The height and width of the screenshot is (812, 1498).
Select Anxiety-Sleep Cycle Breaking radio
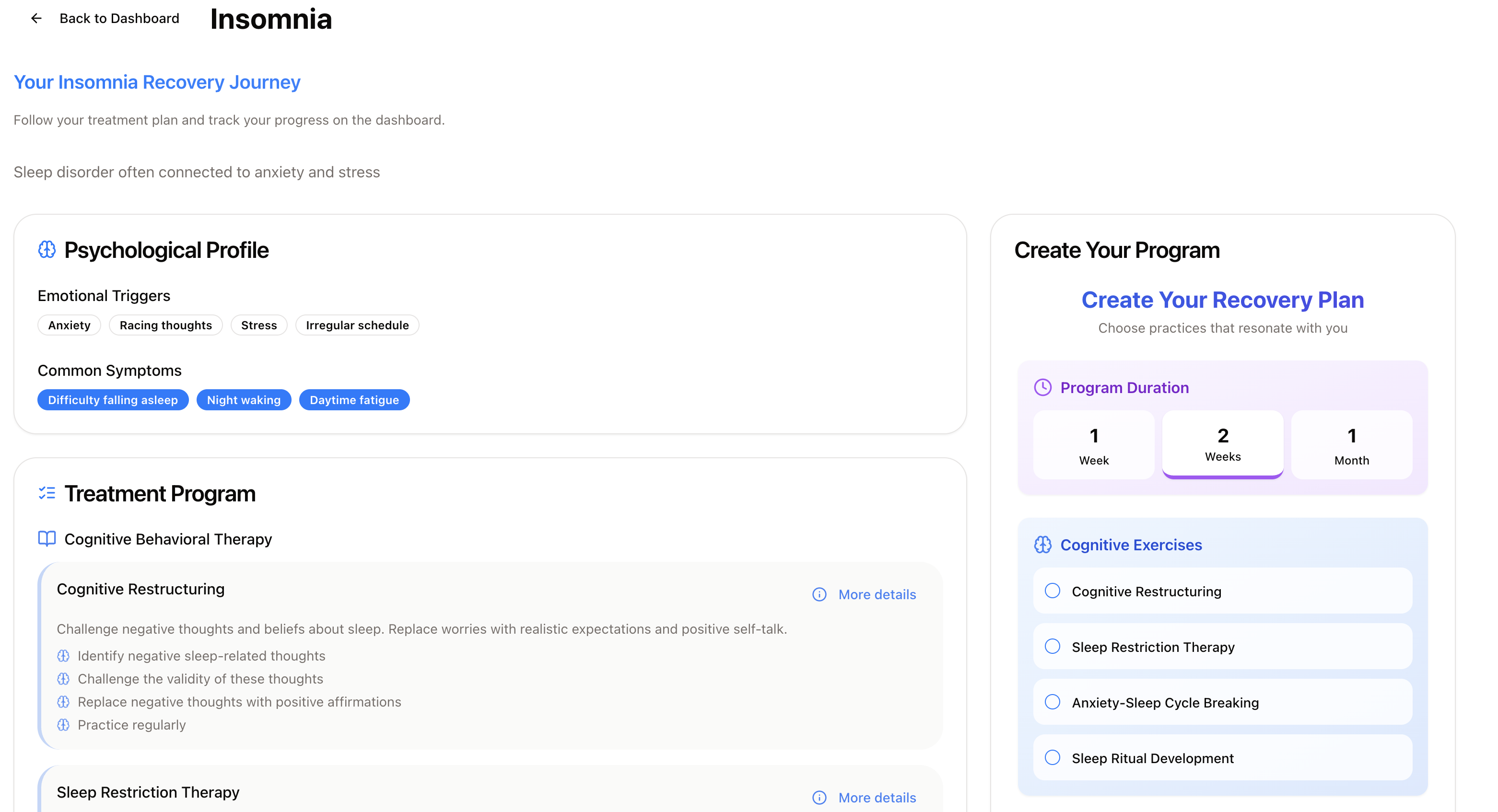pyautogui.click(x=1053, y=702)
